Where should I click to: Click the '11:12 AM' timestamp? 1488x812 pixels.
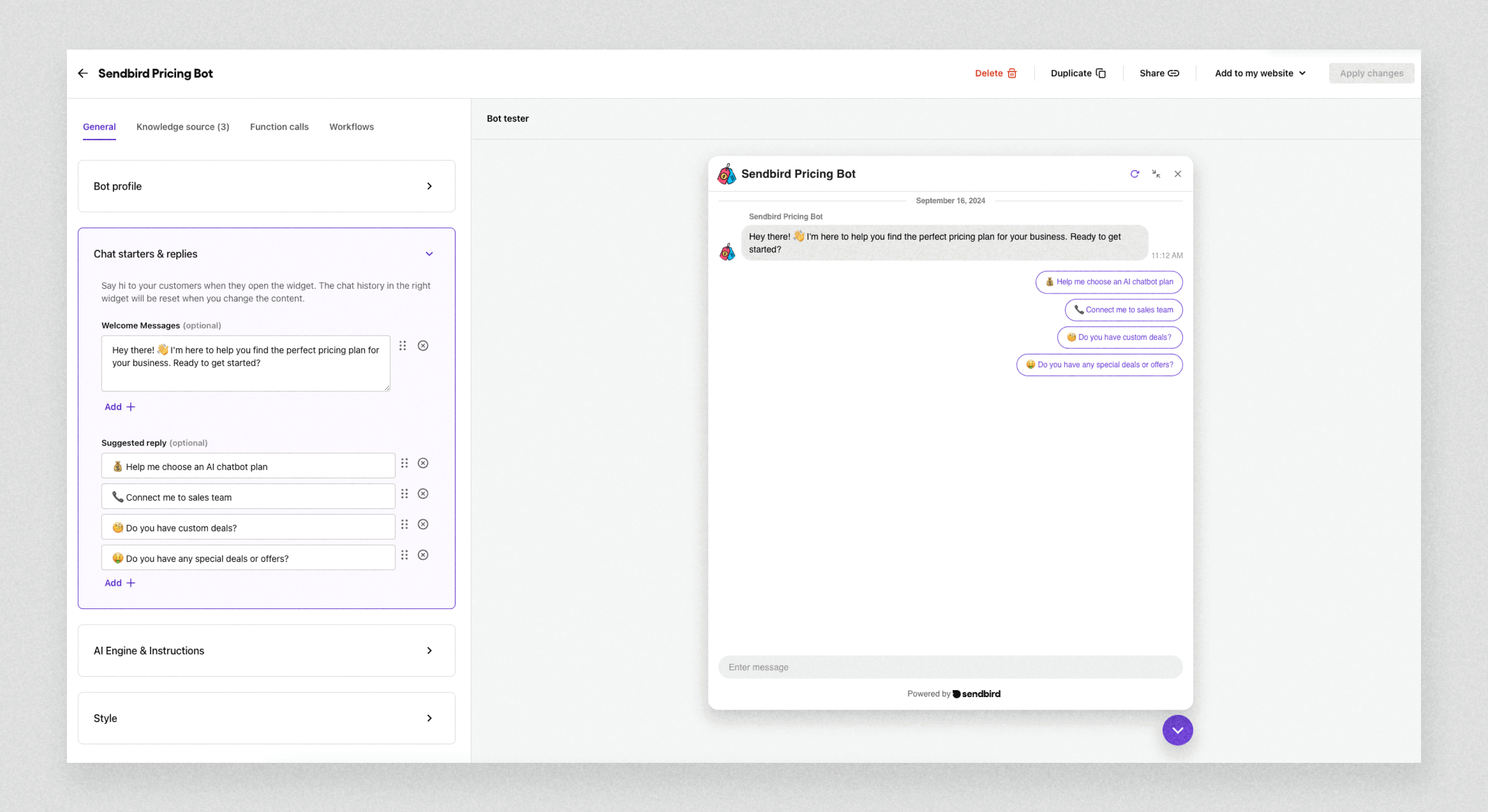coord(1167,255)
